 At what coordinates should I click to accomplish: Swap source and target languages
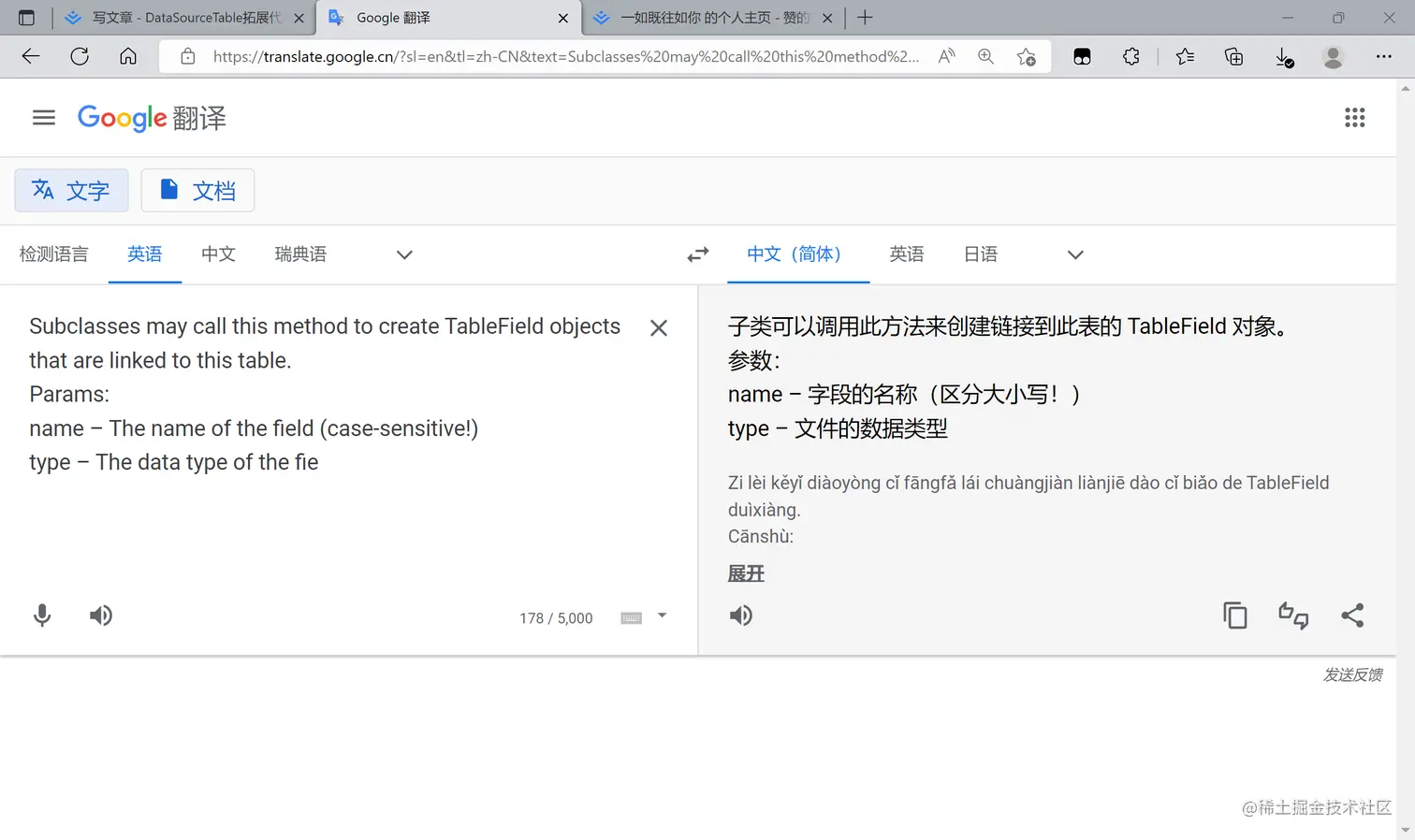point(698,254)
